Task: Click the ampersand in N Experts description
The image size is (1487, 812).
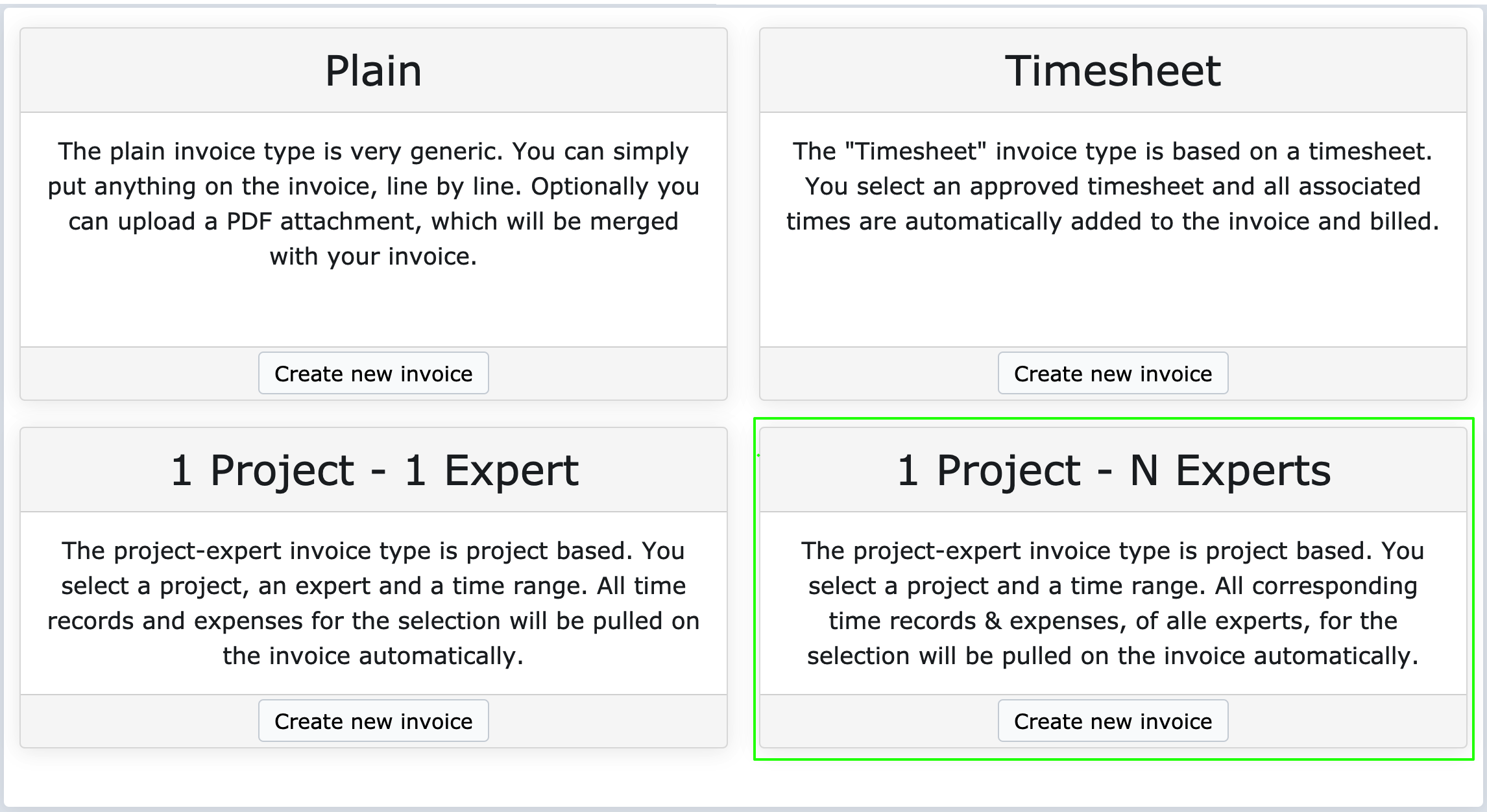Action: point(993,621)
